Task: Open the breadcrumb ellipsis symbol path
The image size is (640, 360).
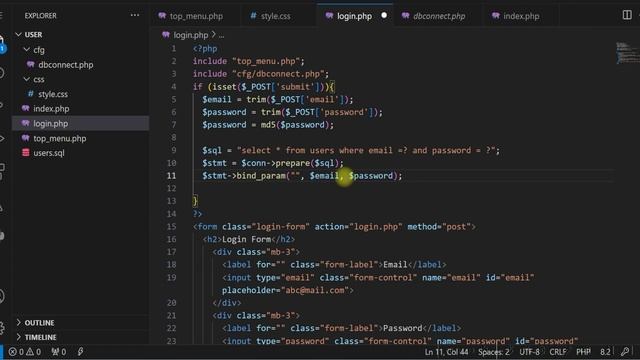Action: click(x=221, y=35)
